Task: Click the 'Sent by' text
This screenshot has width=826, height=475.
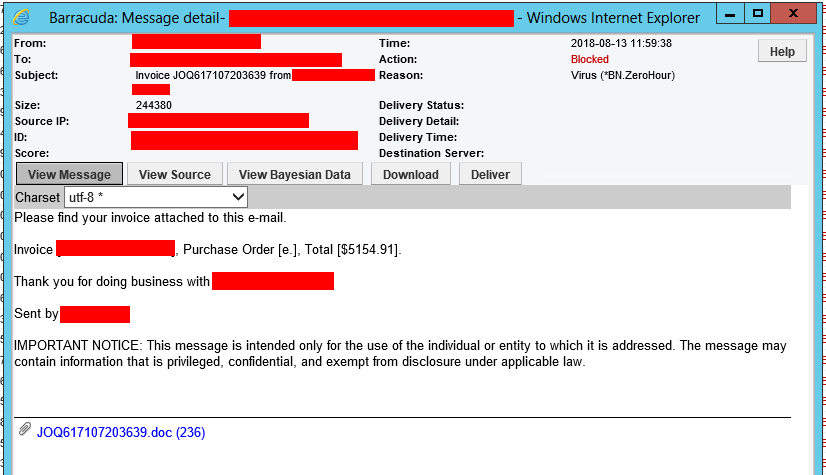Action: click(36, 313)
